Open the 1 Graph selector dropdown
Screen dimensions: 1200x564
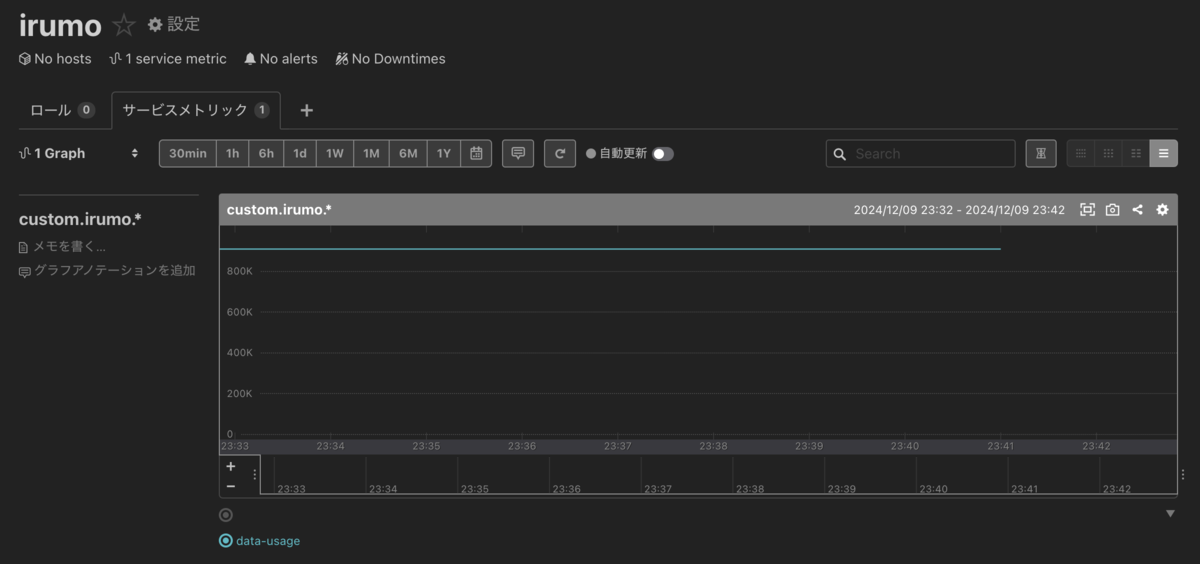pos(80,153)
